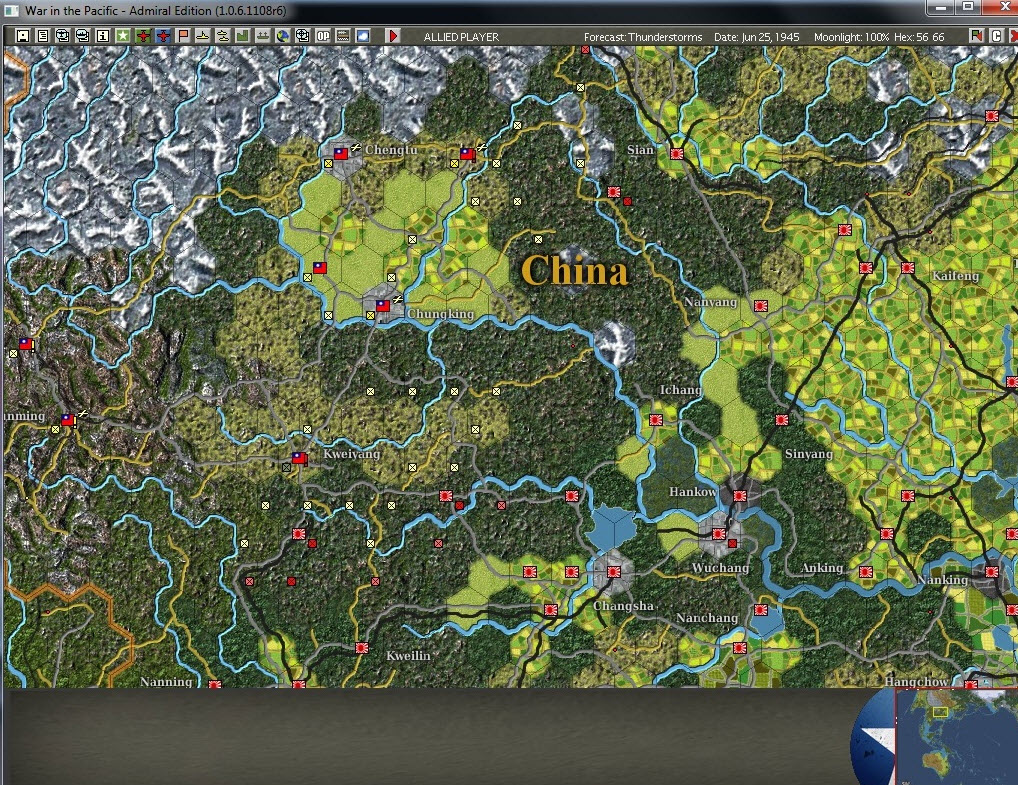Click the 'Nanning' city label

[166, 681]
